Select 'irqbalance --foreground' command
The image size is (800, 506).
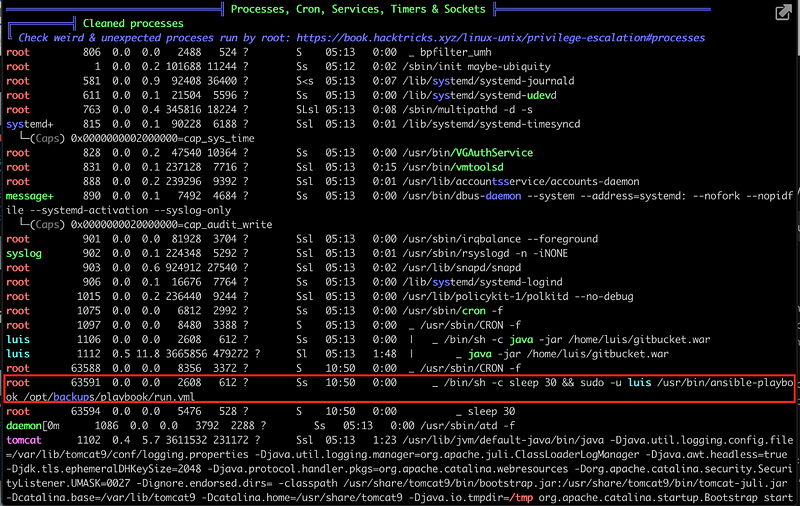[x=500, y=239]
